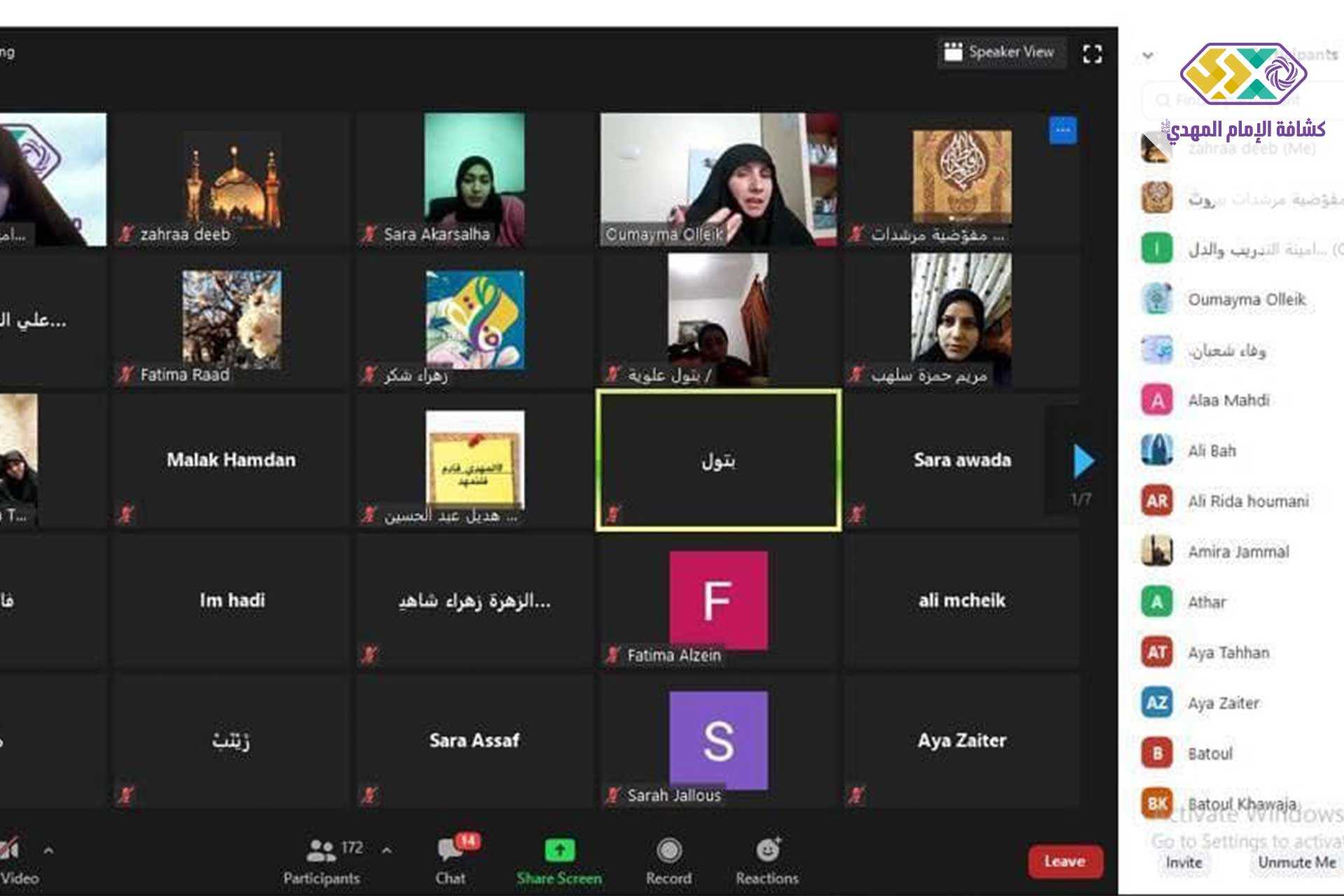Click the Invite button

[1184, 862]
